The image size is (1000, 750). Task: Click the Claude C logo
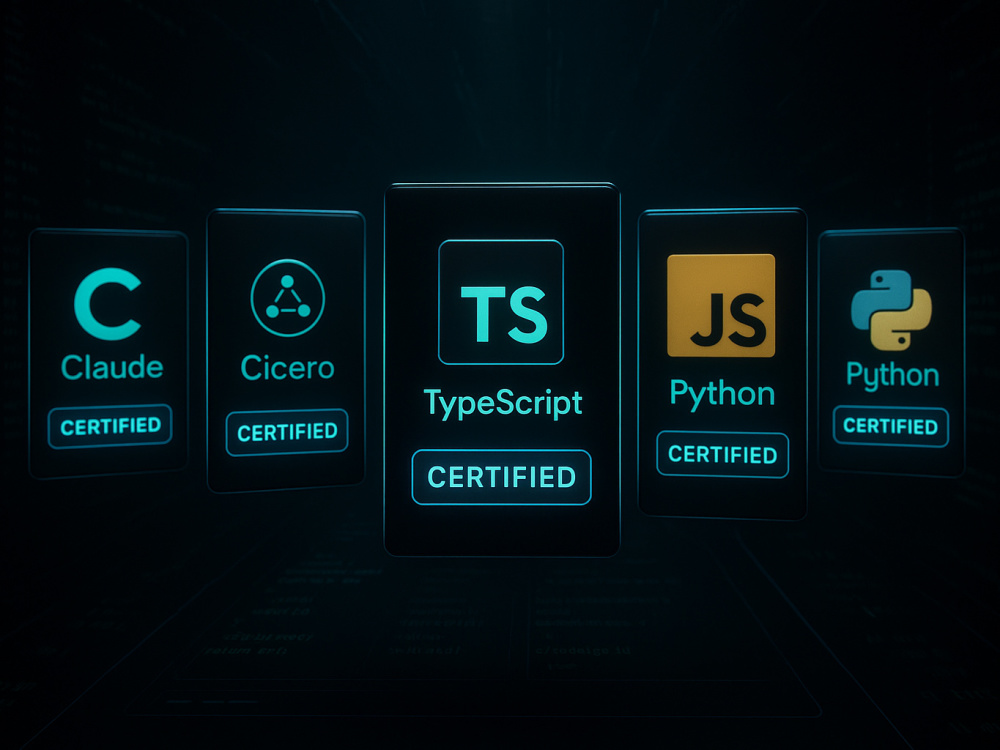click(107, 304)
